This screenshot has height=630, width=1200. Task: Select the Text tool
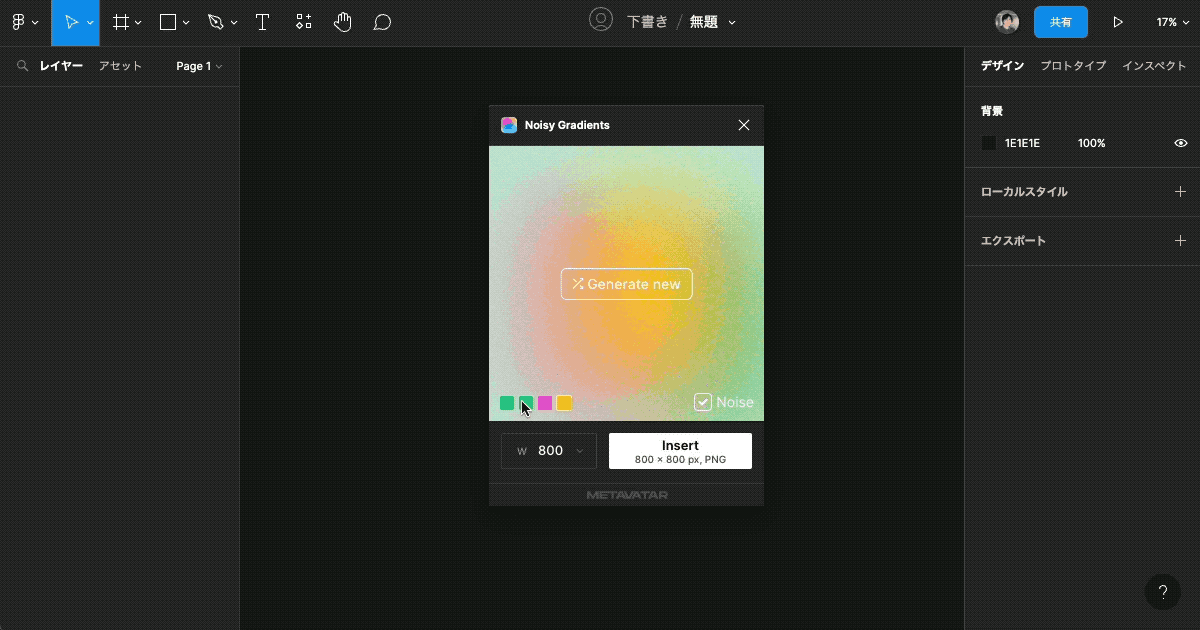pyautogui.click(x=262, y=21)
